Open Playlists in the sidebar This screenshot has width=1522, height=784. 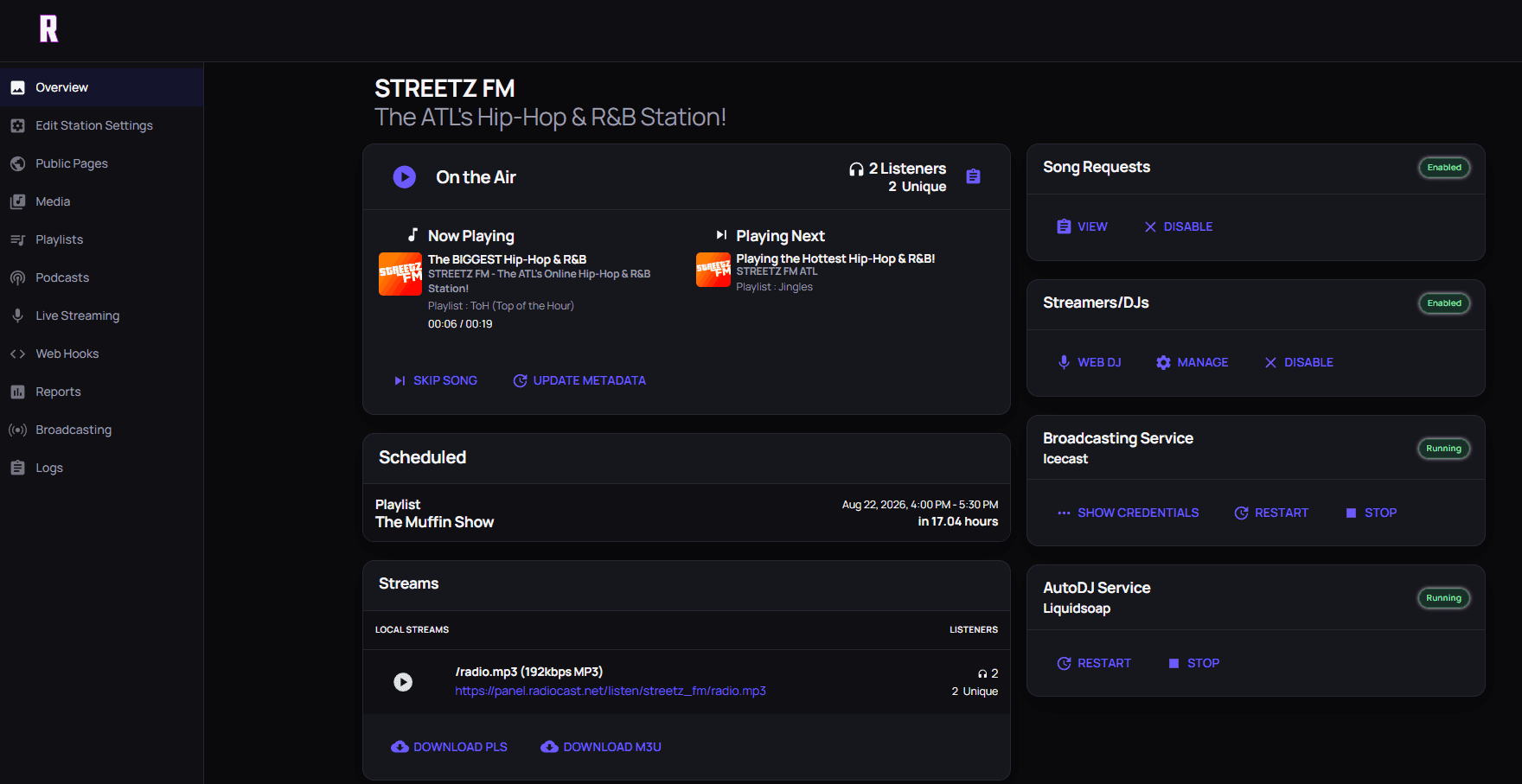[x=101, y=239]
